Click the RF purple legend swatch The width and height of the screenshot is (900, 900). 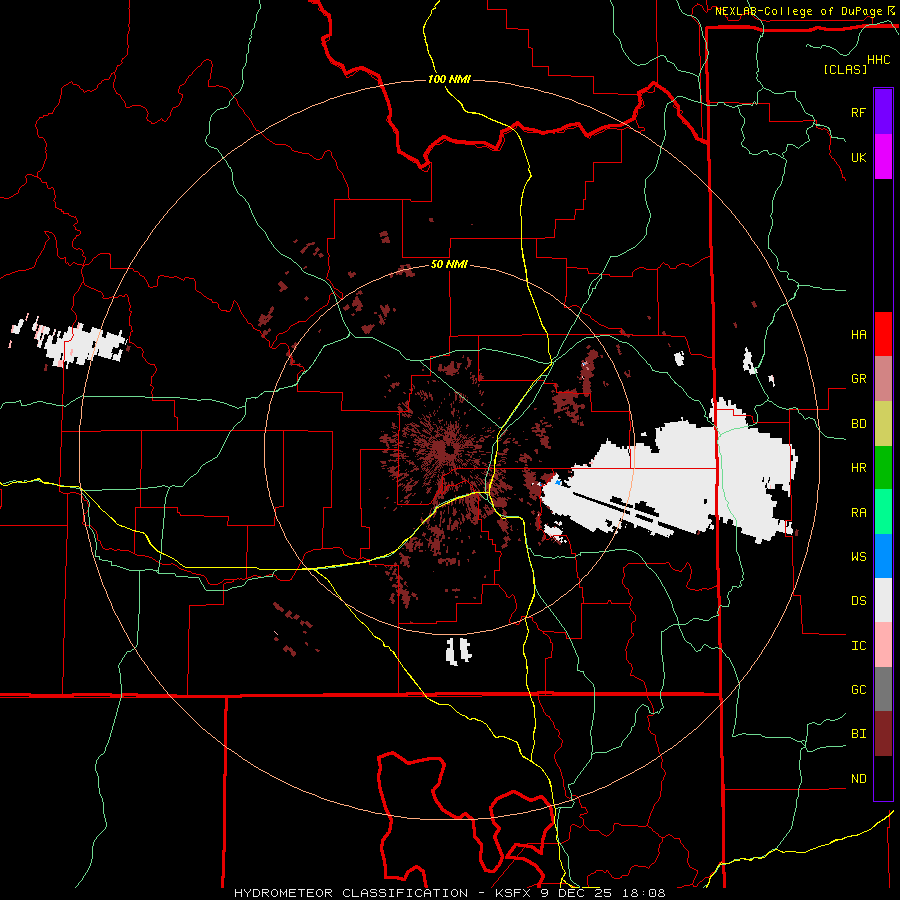click(x=883, y=112)
